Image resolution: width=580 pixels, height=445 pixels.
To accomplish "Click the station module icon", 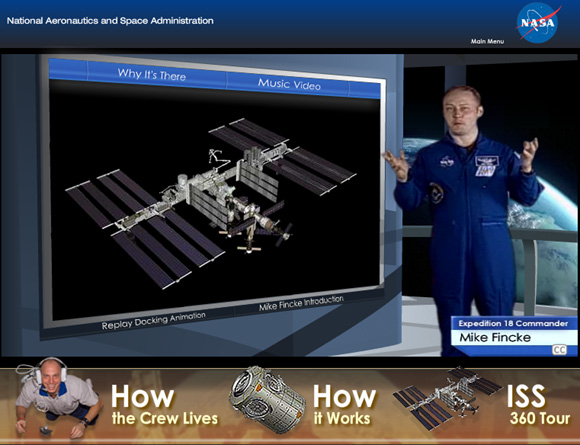I will [x=267, y=400].
